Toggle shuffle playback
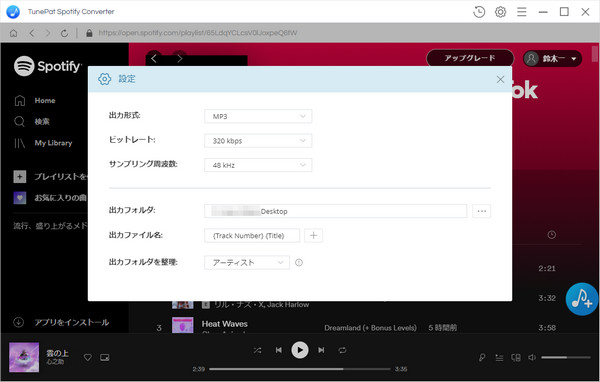Viewport: 600px width, 382px height. click(258, 350)
